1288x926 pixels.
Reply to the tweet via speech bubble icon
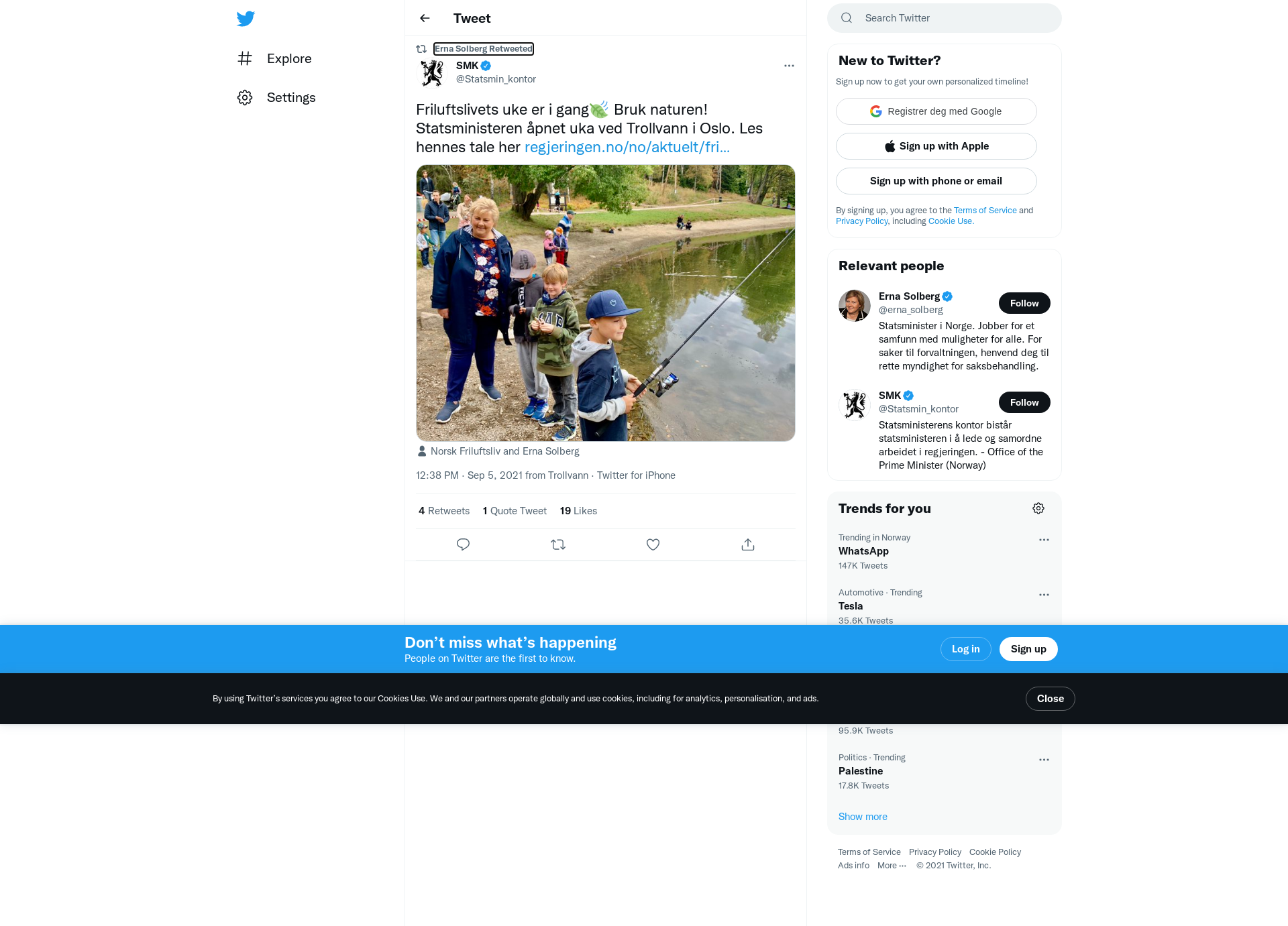coord(463,544)
